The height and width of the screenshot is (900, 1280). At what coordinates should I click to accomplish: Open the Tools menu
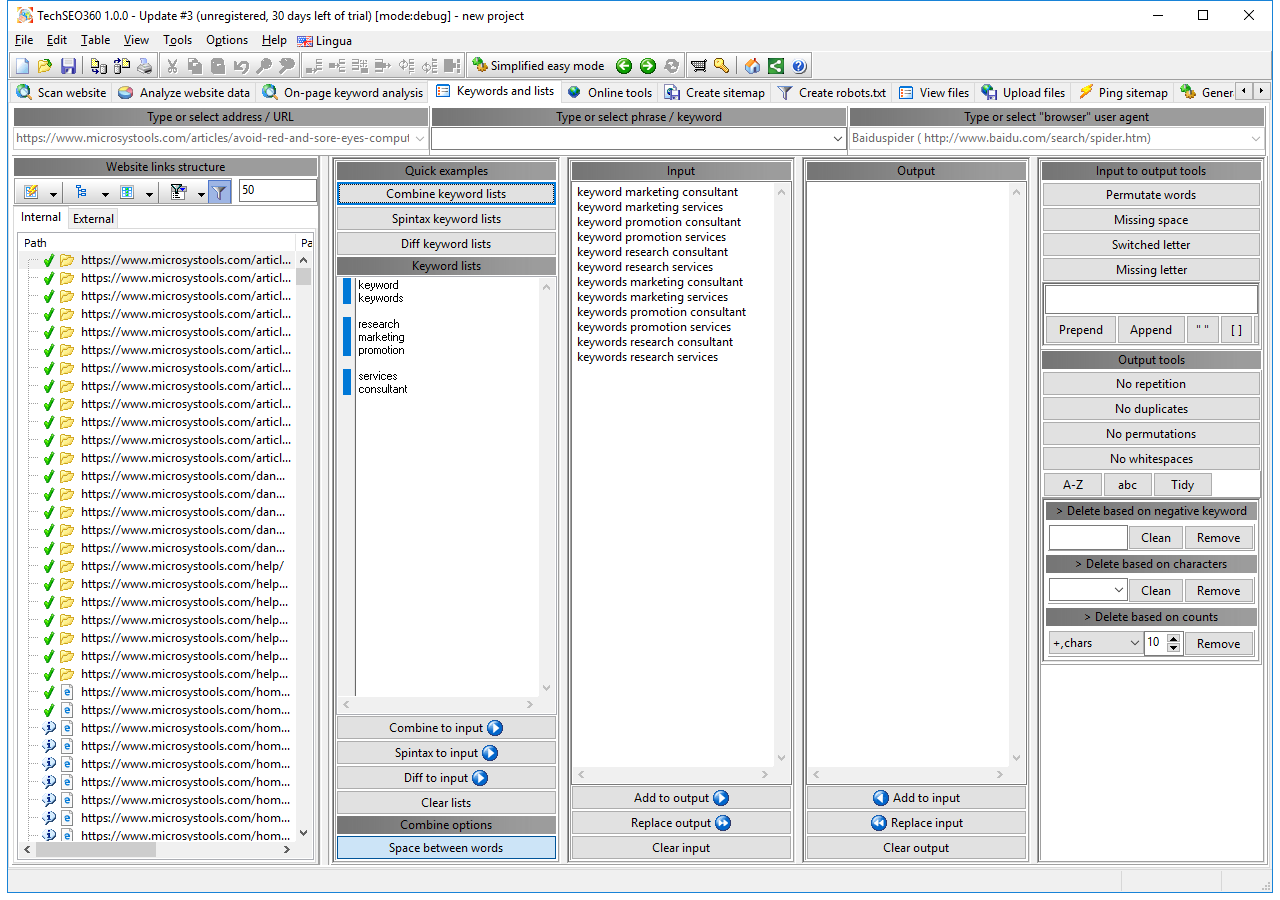(x=177, y=40)
